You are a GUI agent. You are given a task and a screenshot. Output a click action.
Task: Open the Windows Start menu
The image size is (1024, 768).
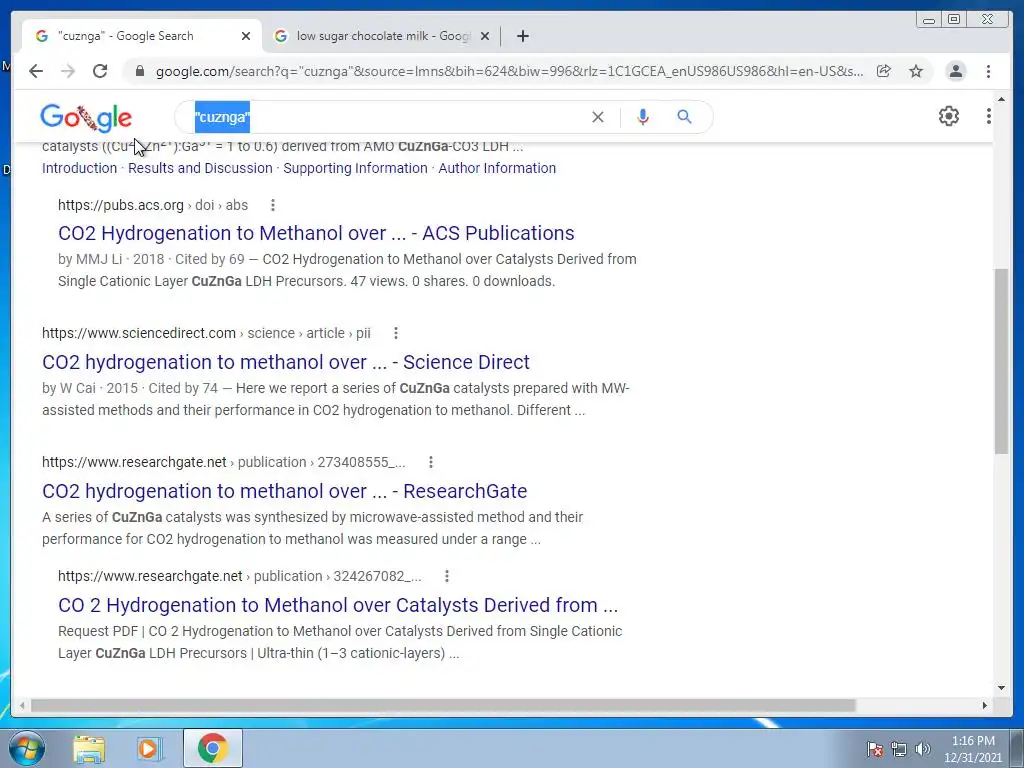coord(27,748)
